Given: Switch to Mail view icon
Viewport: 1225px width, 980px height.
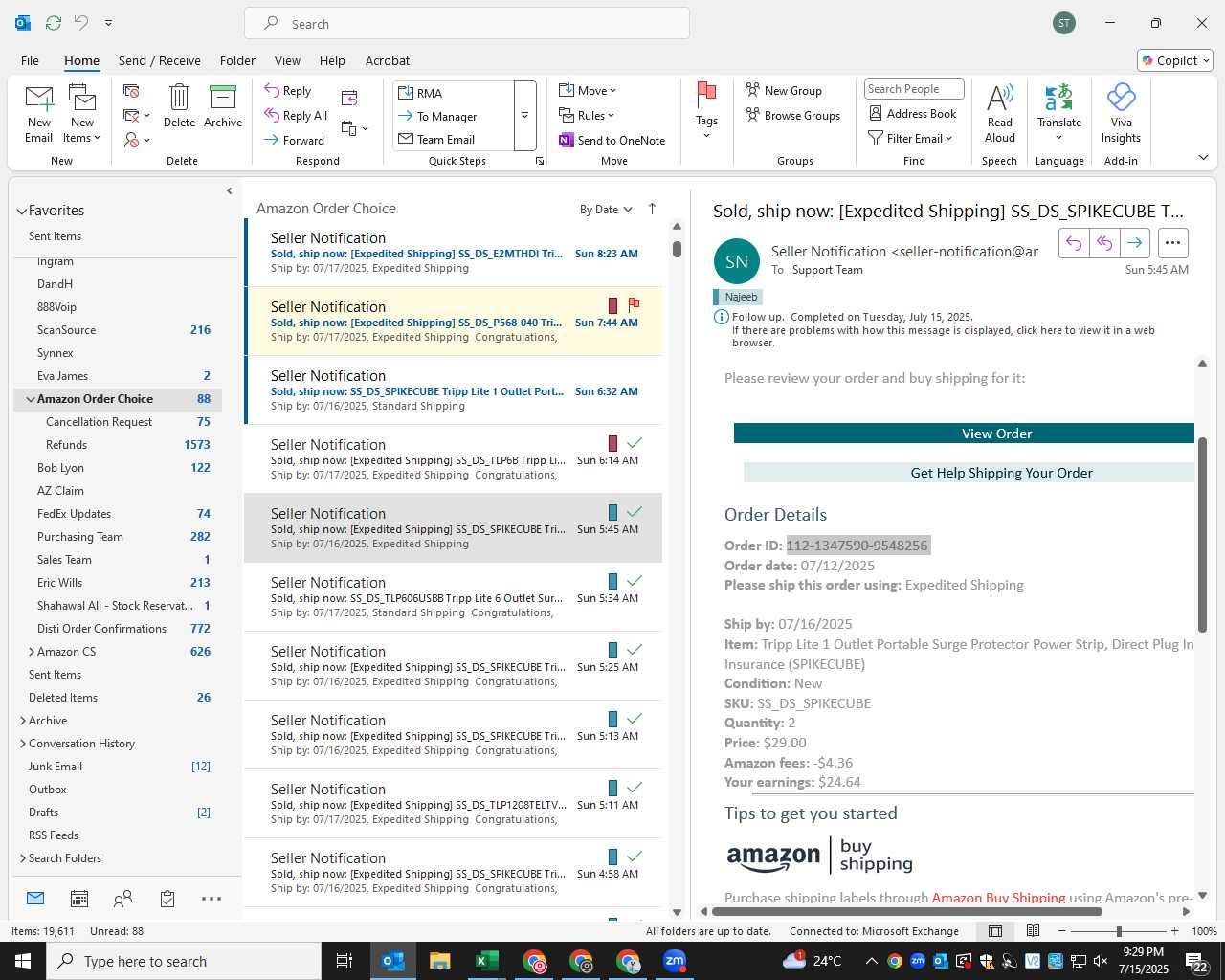Looking at the screenshot, I should tap(35, 899).
